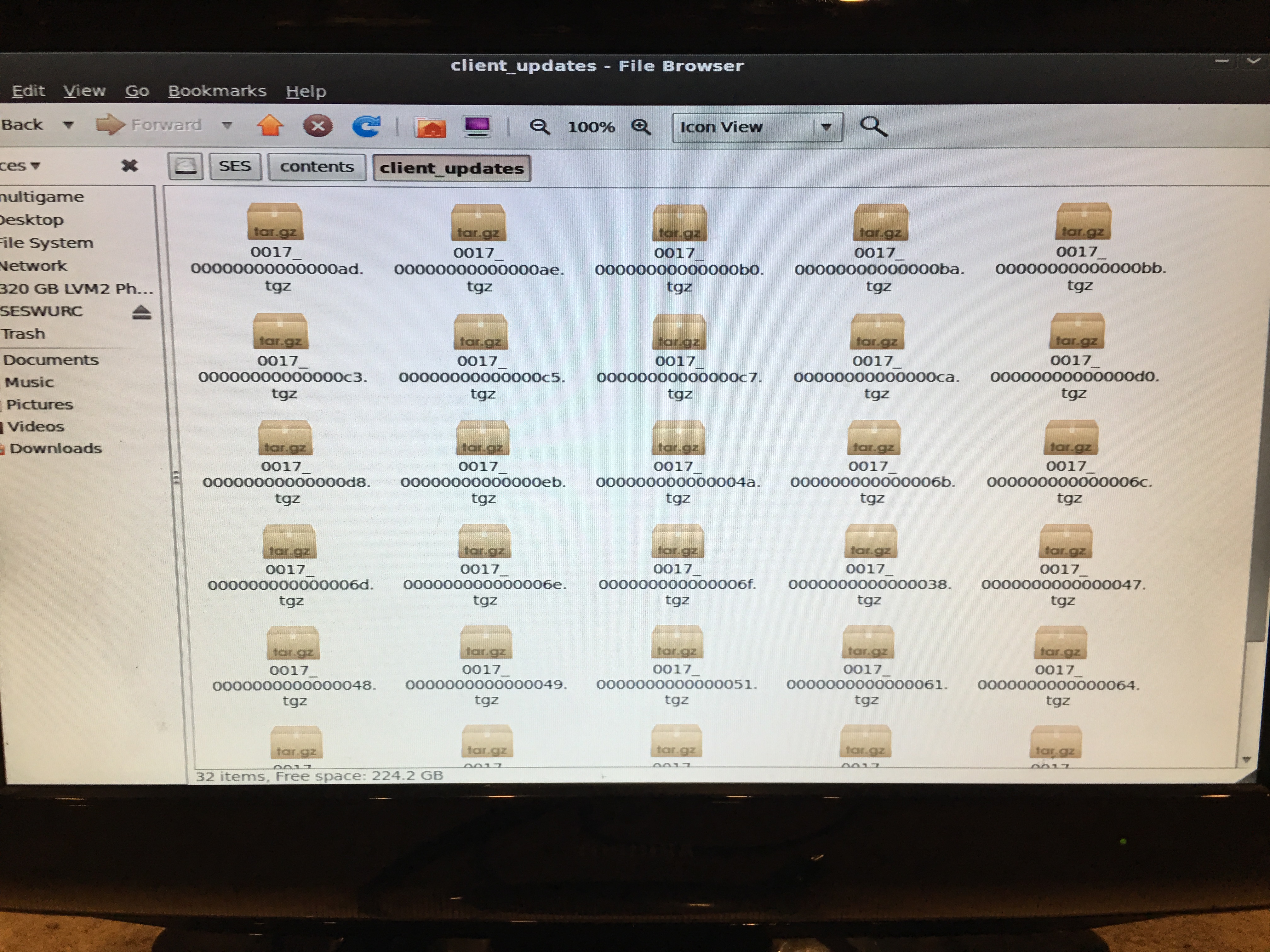Select file 0017_0000000000000047.tgz
Screen dimensions: 1270x952
coord(1063,565)
